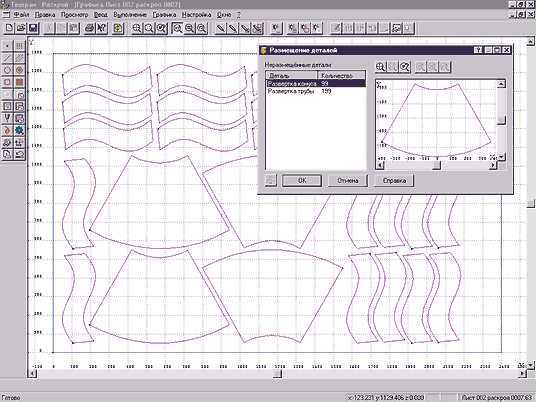
Task: Select the red filled rectangle tool
Action: (x=19, y=82)
